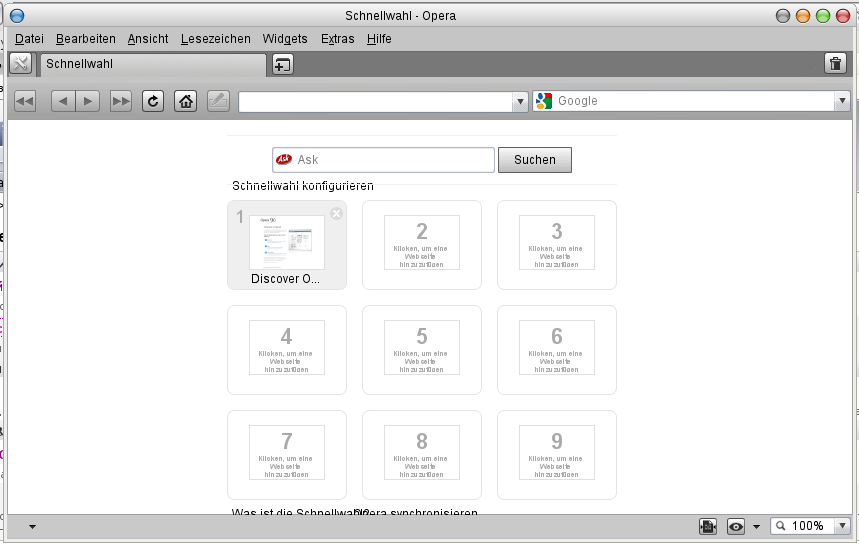Open the Bearbeiten menu
Screen dimensions: 859x548
point(85,39)
